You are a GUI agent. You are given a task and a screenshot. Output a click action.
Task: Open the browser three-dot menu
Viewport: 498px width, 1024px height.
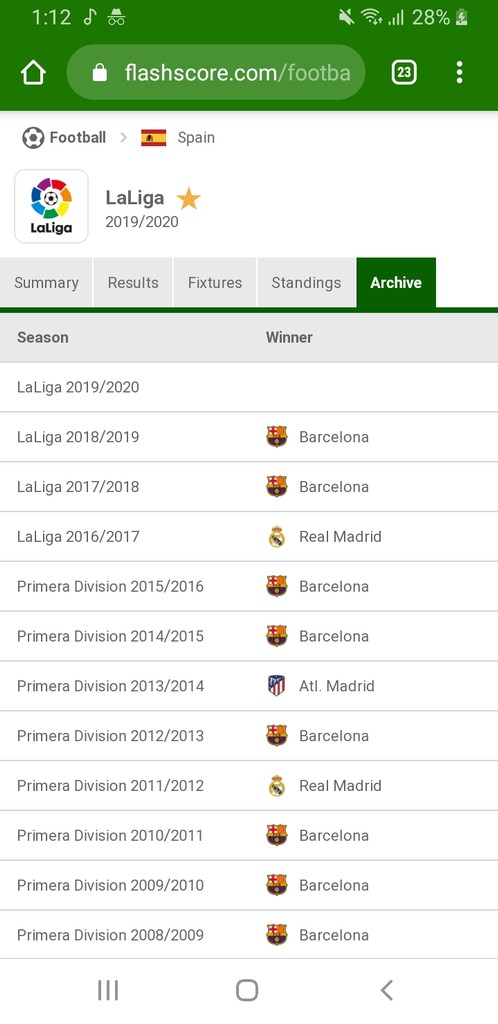[x=459, y=72]
